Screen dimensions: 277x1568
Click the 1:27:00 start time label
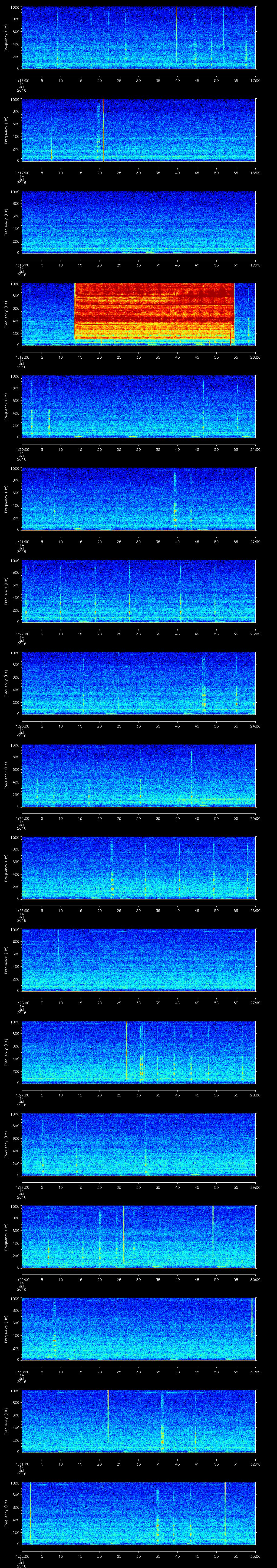pos(22,1095)
